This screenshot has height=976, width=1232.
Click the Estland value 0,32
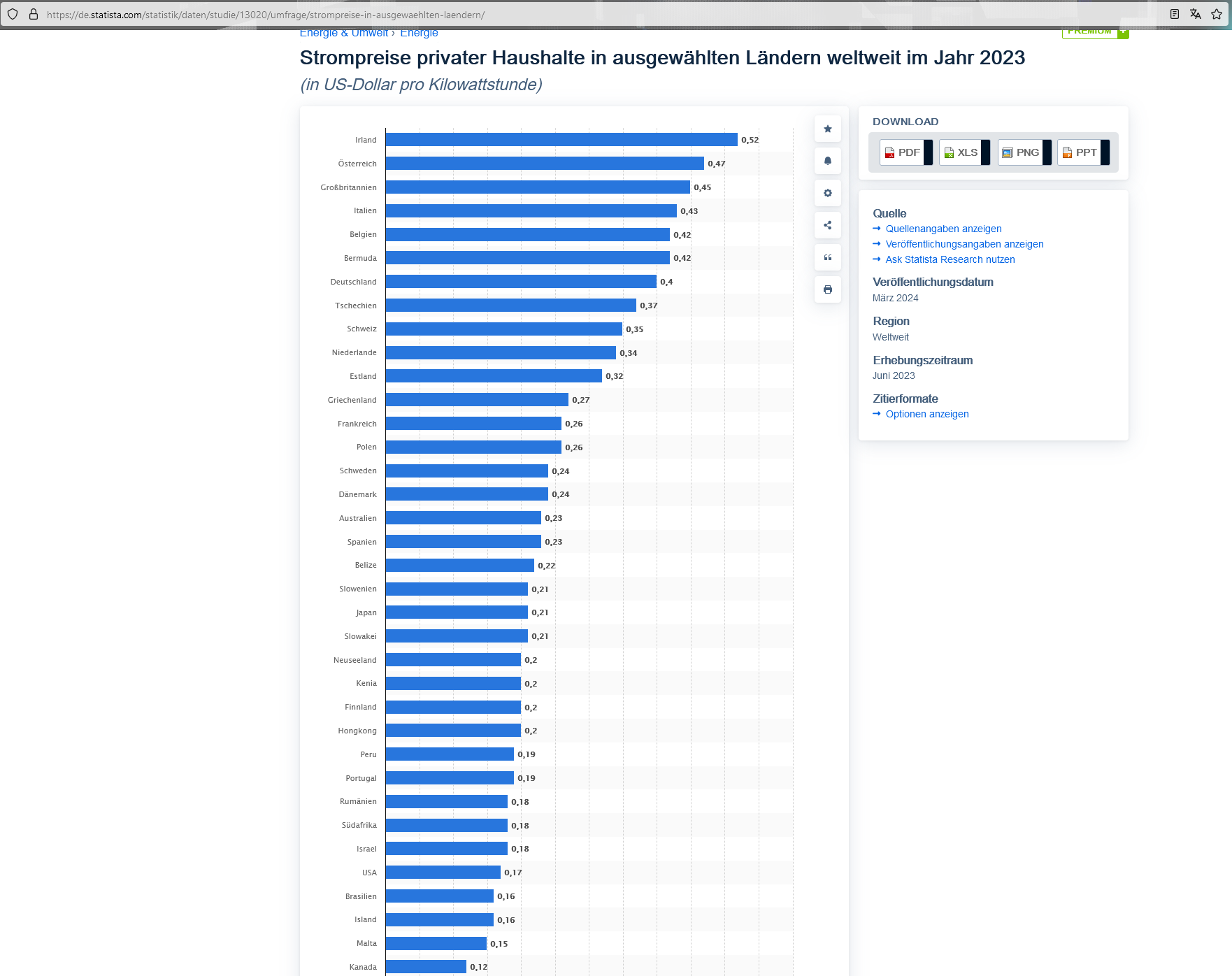(615, 376)
